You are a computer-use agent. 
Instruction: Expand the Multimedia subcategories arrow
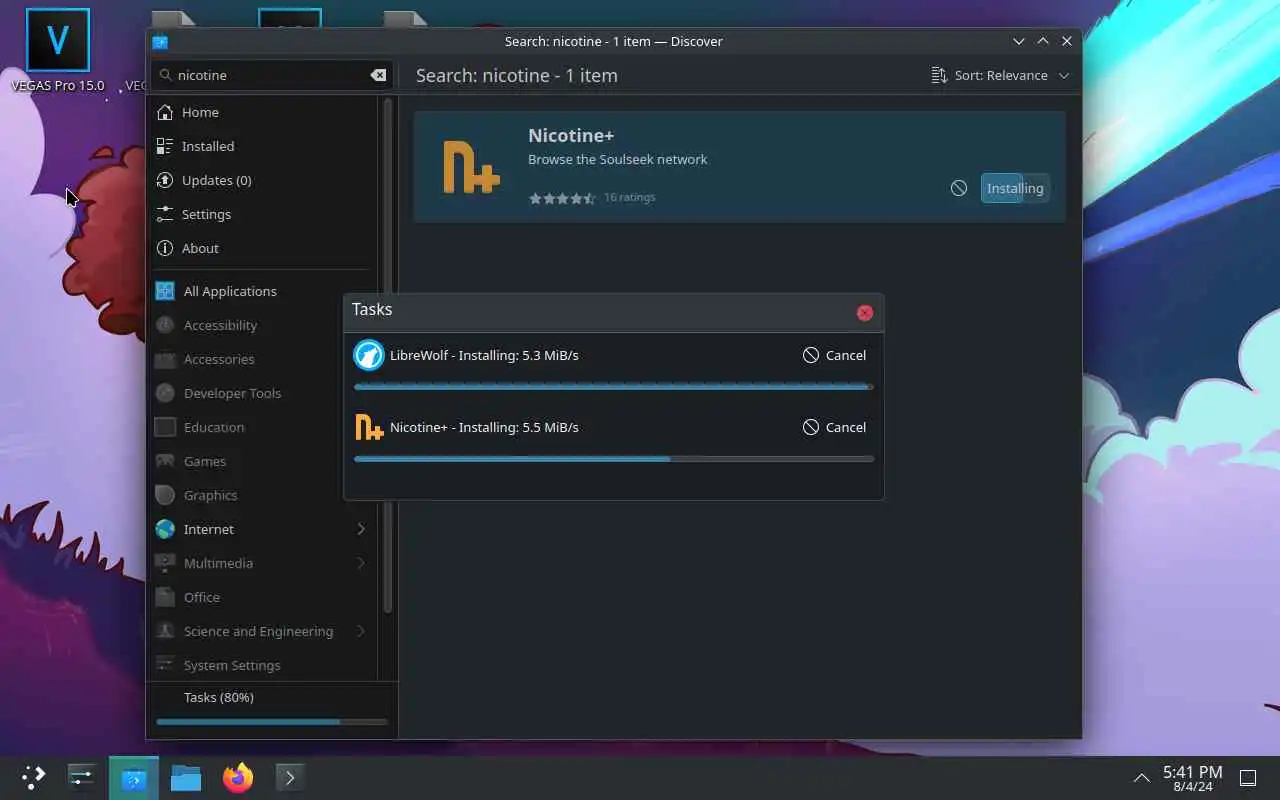361,563
